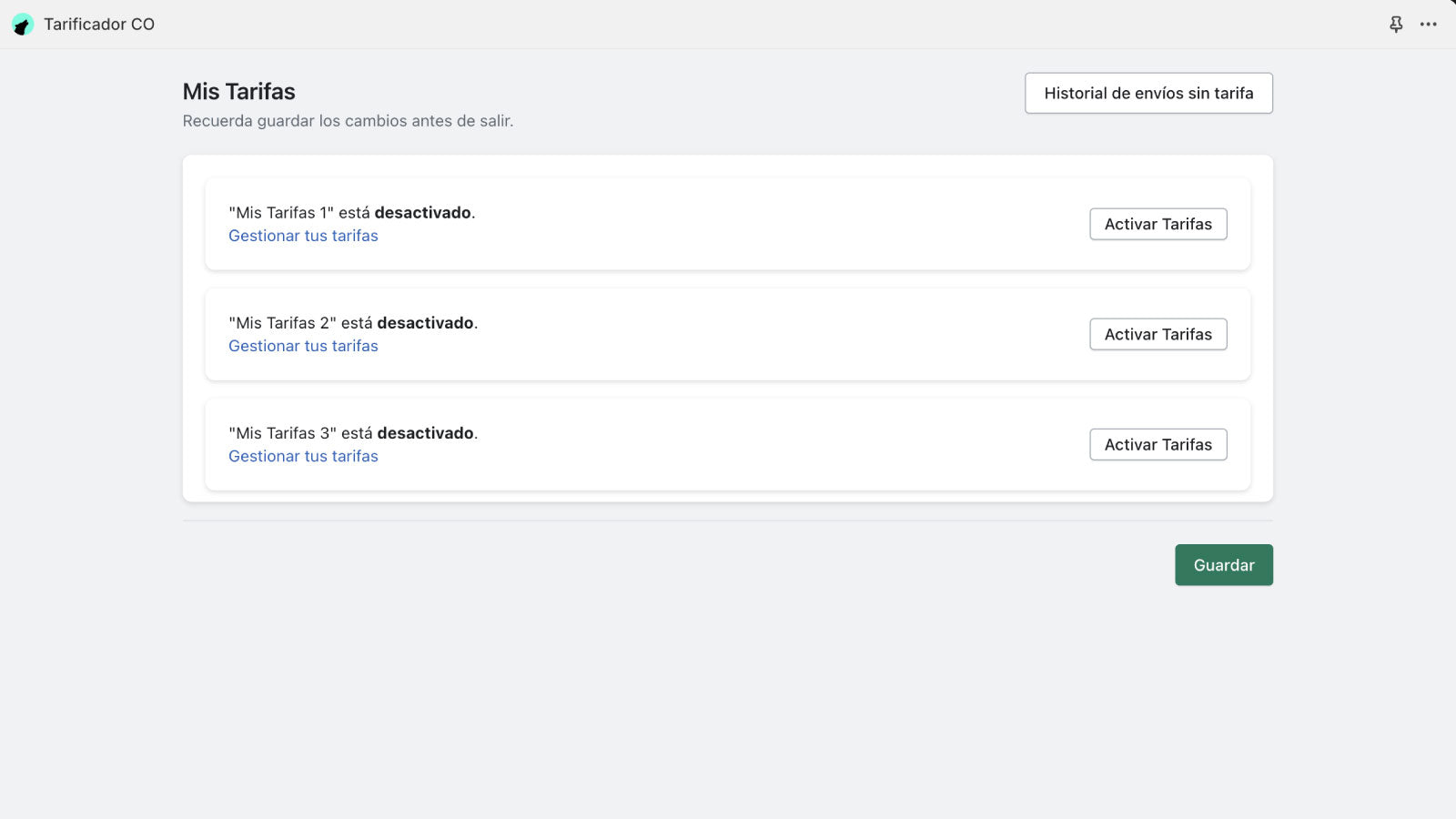Click the Tarificador CO app logo icon

pyautogui.click(x=23, y=25)
